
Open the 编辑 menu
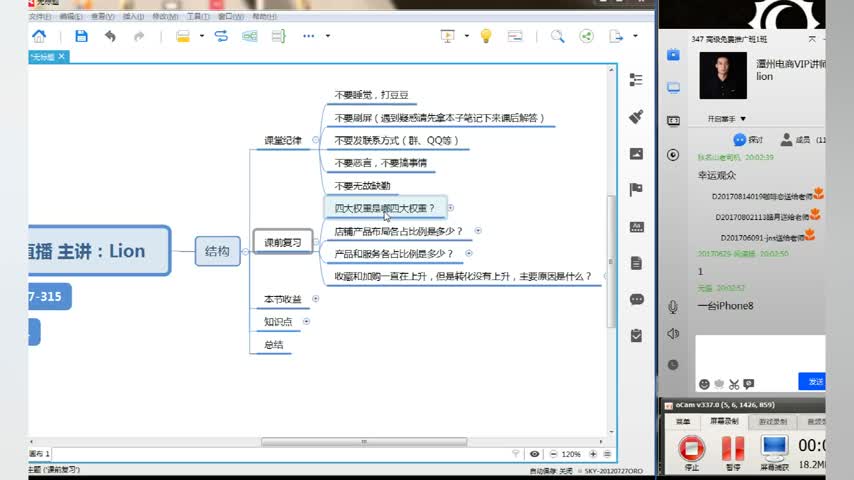[x=71, y=17]
